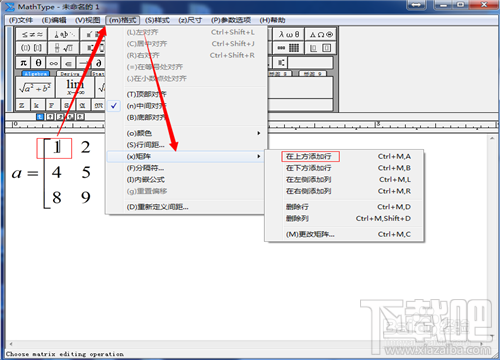The image size is (500, 360).
Task: Click matrix cell containing 5
Action: tap(86, 172)
